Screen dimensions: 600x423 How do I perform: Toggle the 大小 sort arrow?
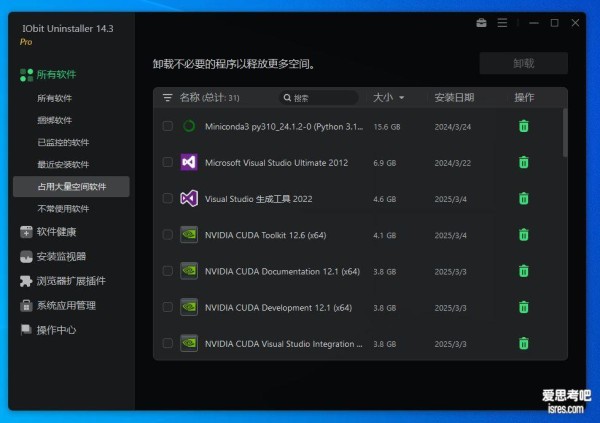click(401, 98)
